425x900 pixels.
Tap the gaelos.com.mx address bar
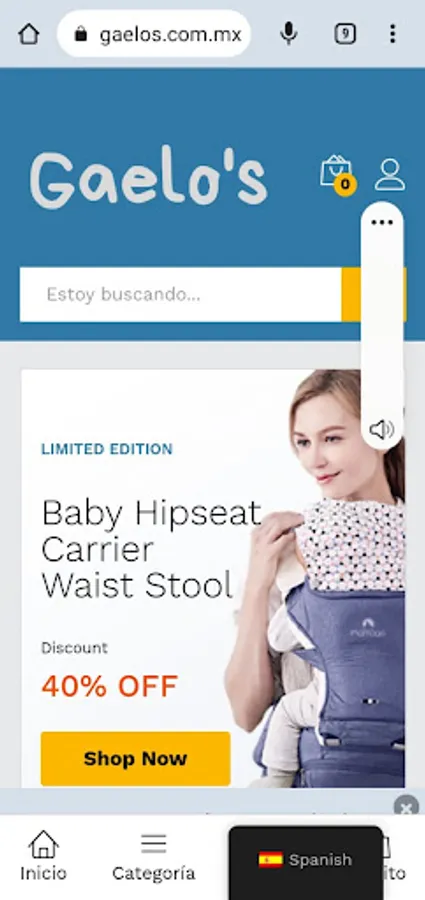(154, 34)
